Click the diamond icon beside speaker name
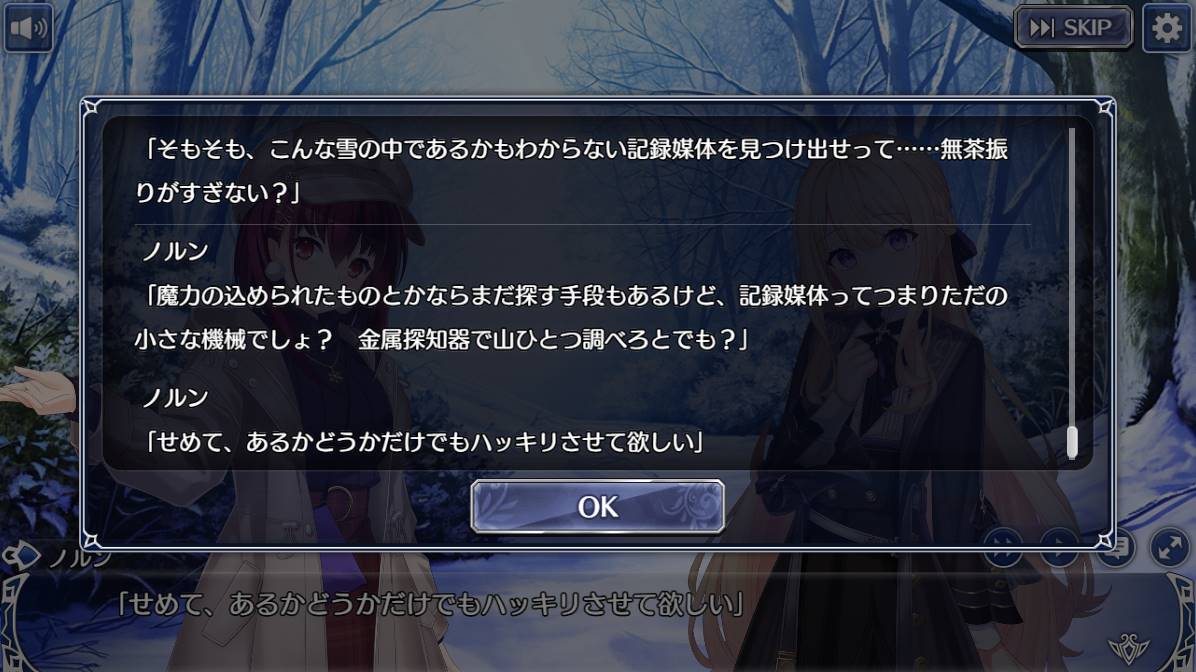The height and width of the screenshot is (672, 1196). pos(21,555)
